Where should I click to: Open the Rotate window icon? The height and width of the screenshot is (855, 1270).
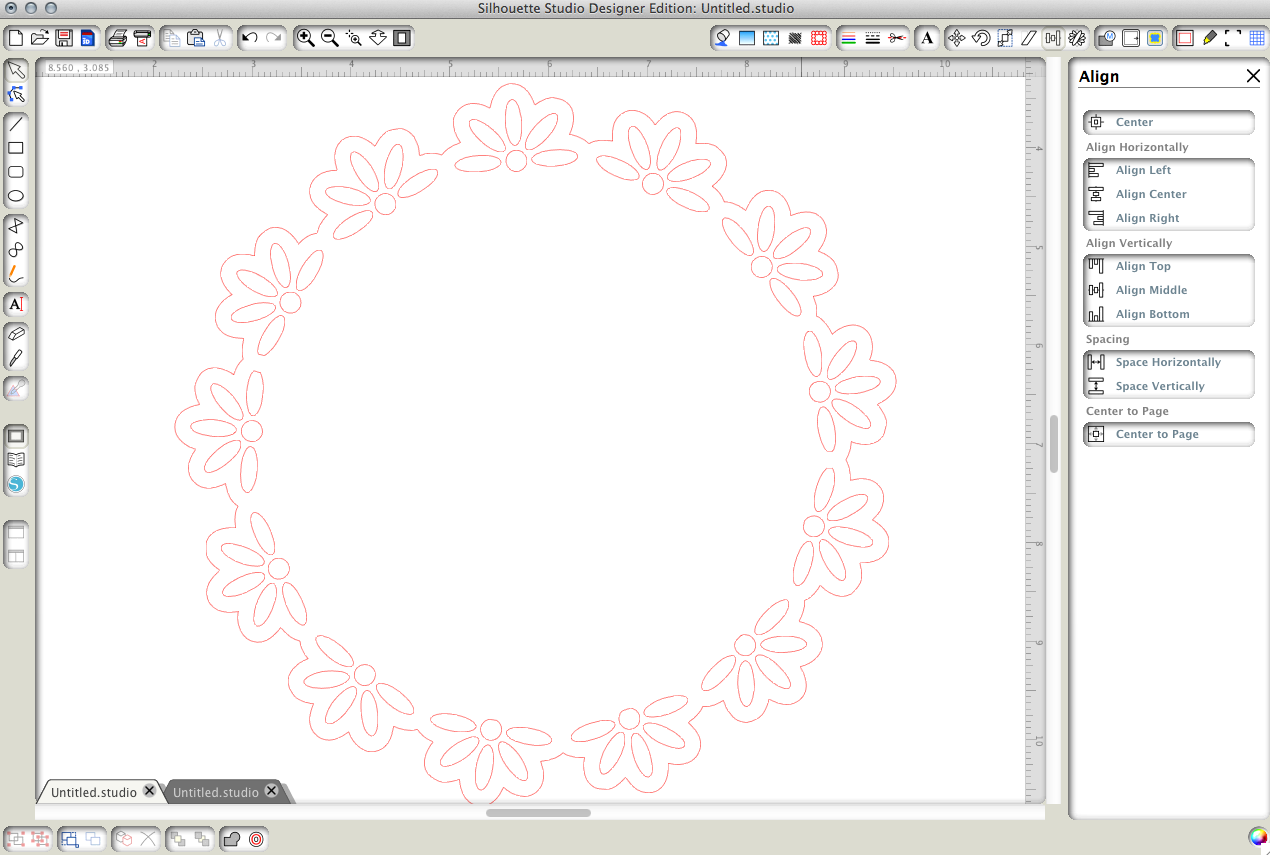click(981, 38)
